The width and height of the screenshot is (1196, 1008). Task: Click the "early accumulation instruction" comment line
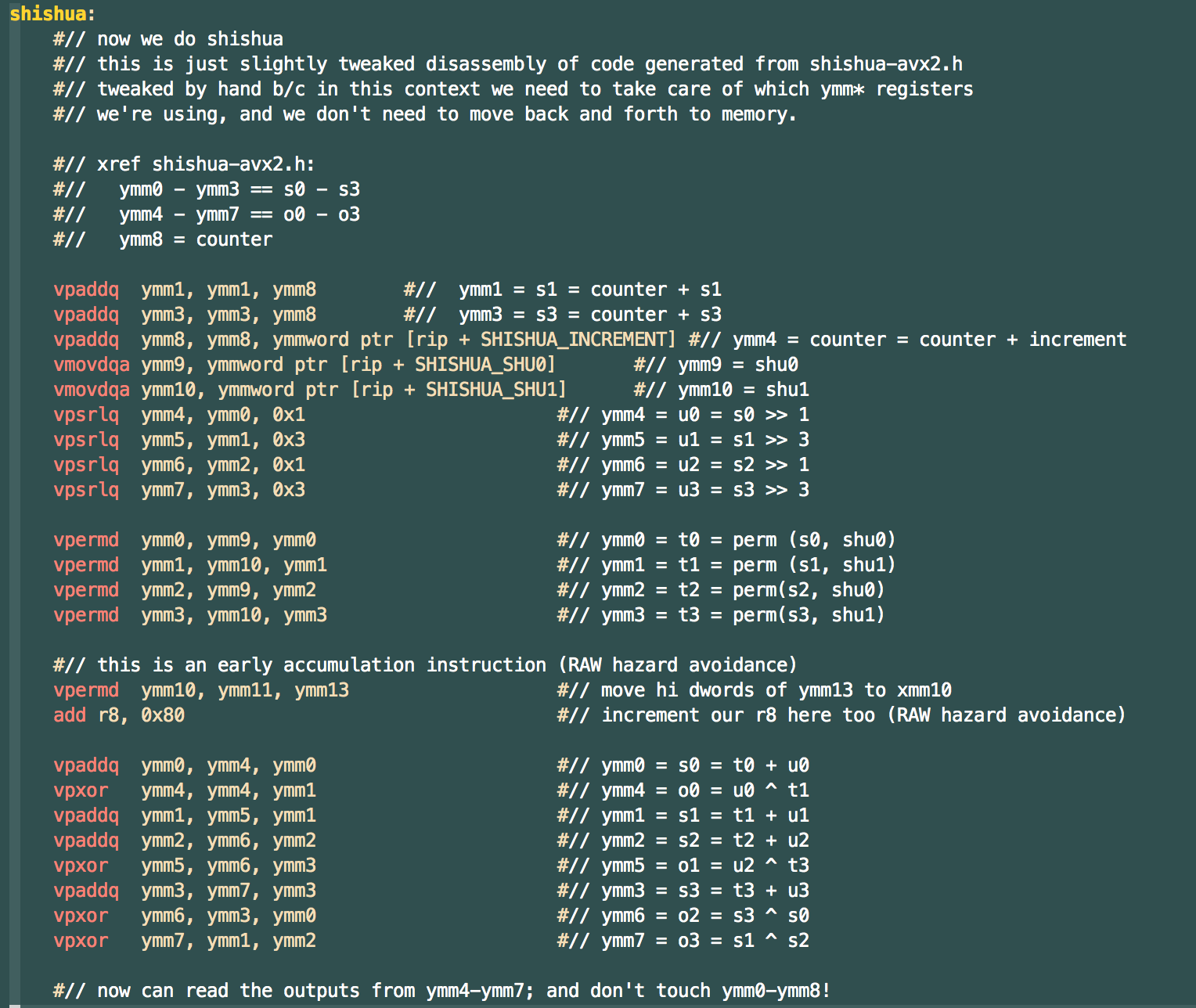click(x=424, y=665)
